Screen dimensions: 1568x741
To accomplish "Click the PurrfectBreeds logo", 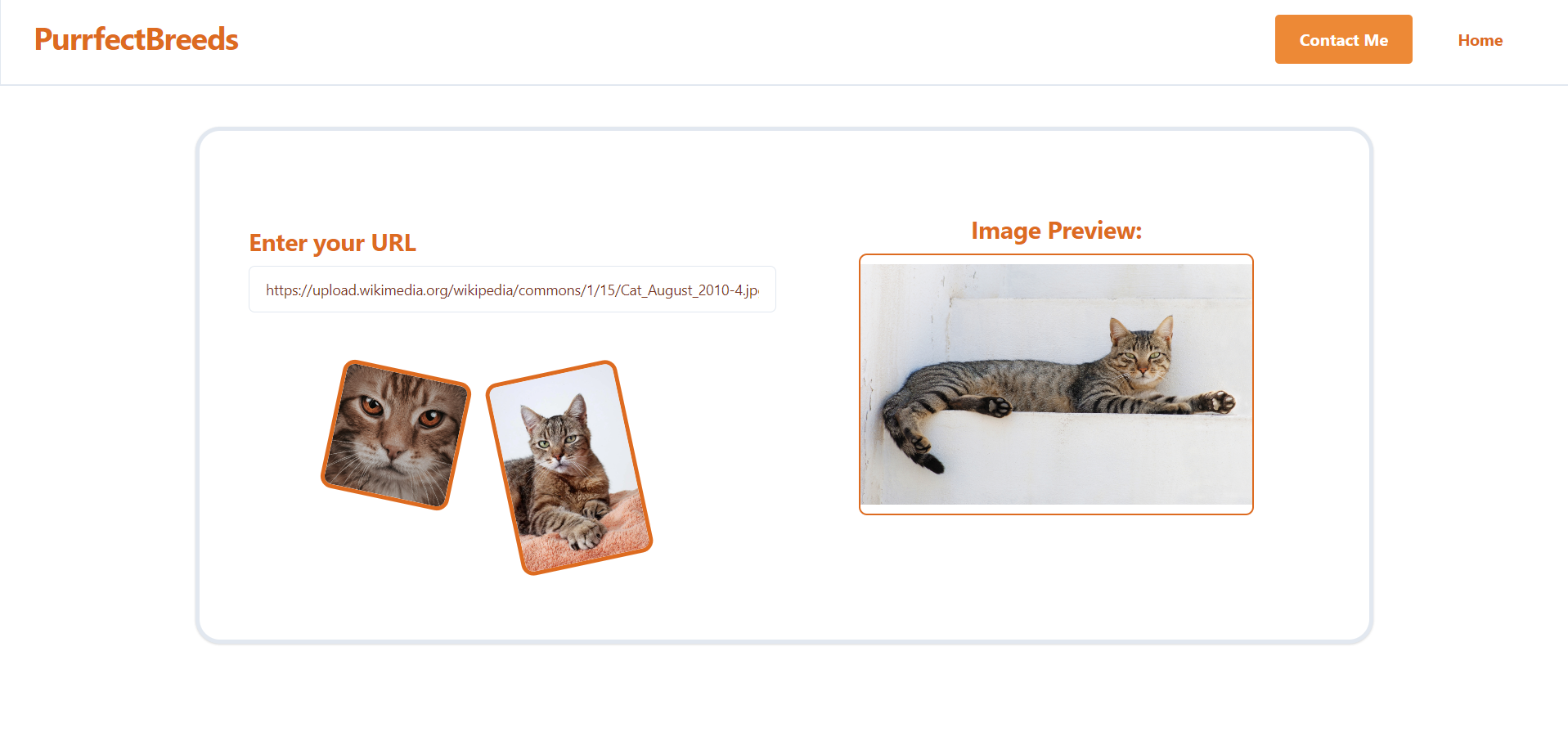I will 136,39.
